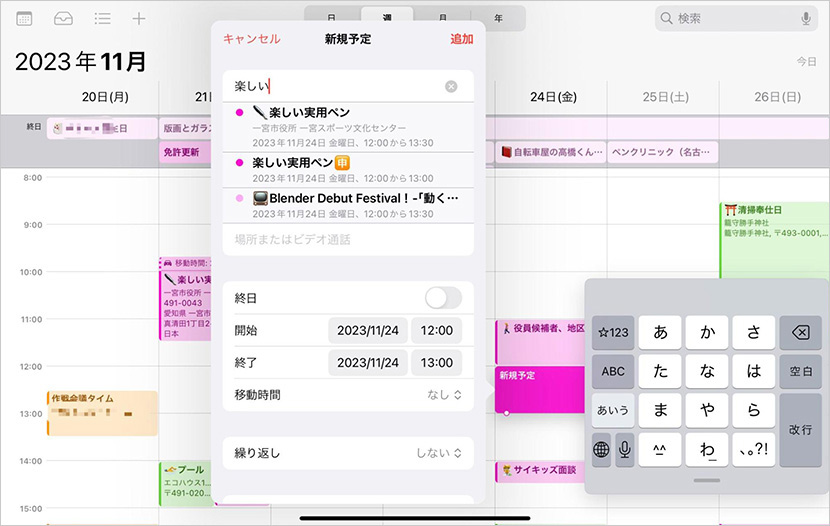Viewport: 830px width, 526px height.
Task: Select end time 13:00
Action: click(x=437, y=362)
